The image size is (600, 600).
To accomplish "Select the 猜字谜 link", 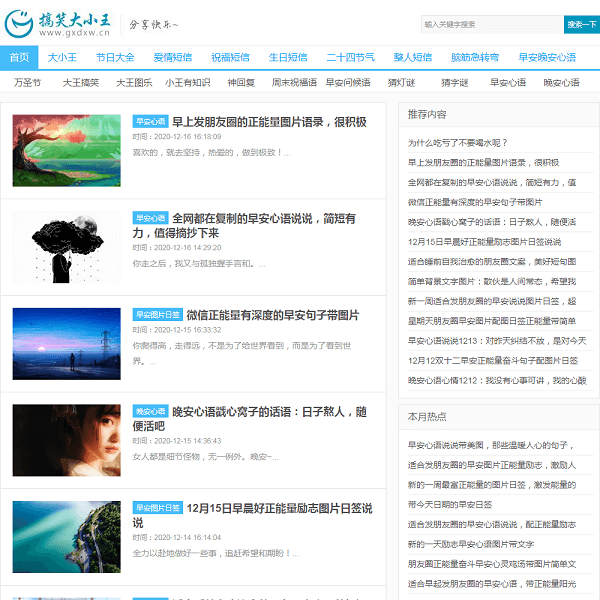I will (455, 83).
